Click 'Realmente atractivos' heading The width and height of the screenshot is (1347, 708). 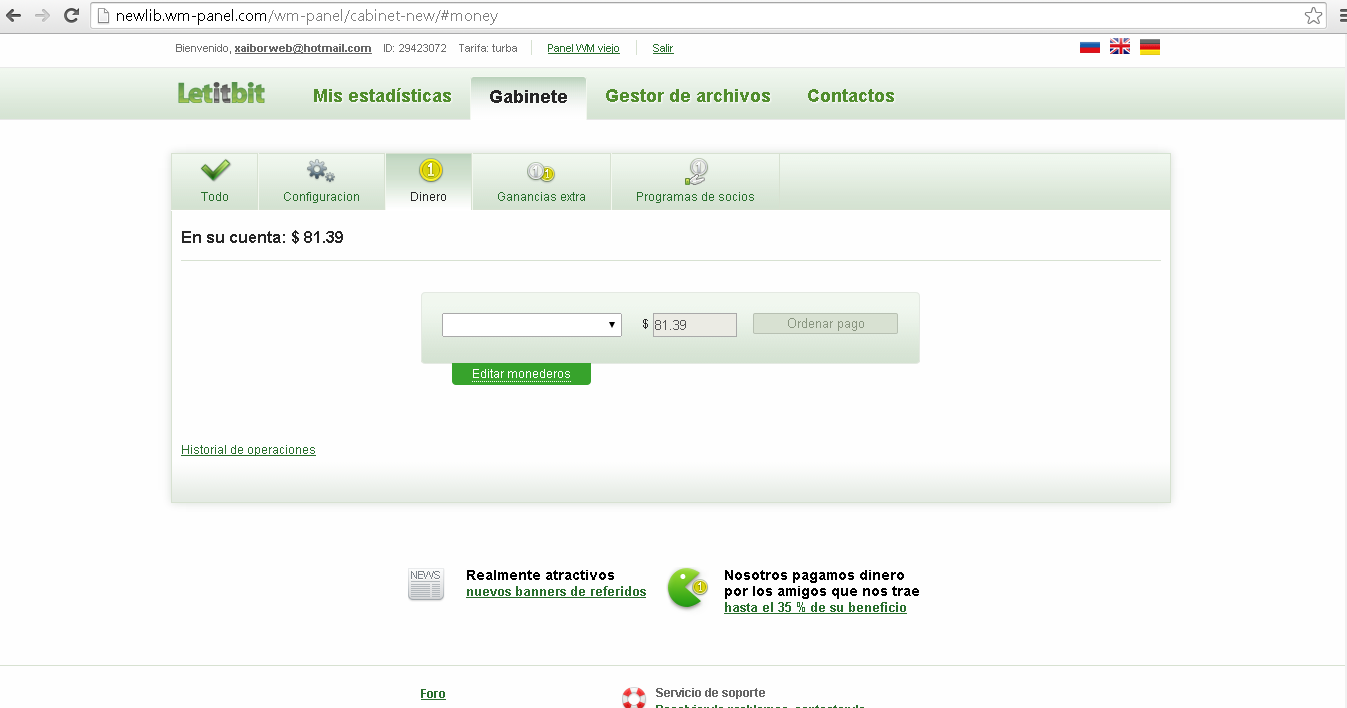point(540,575)
